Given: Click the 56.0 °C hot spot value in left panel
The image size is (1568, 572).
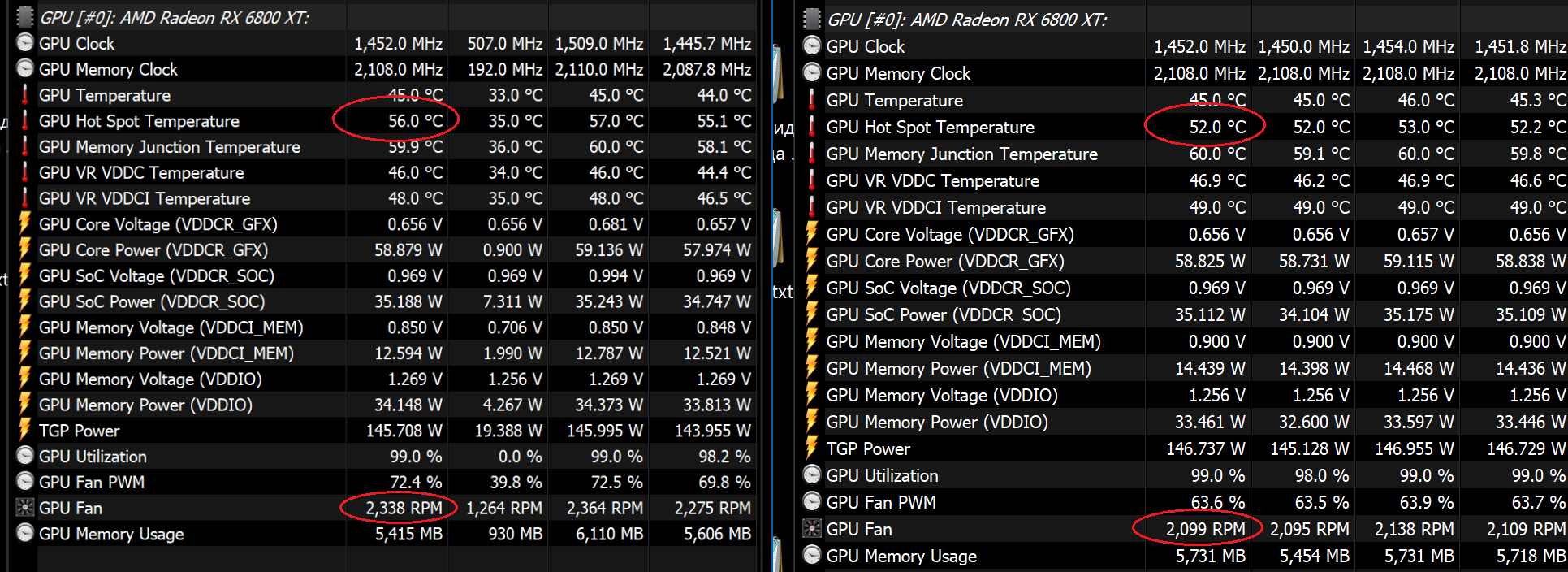Looking at the screenshot, I should click(415, 121).
